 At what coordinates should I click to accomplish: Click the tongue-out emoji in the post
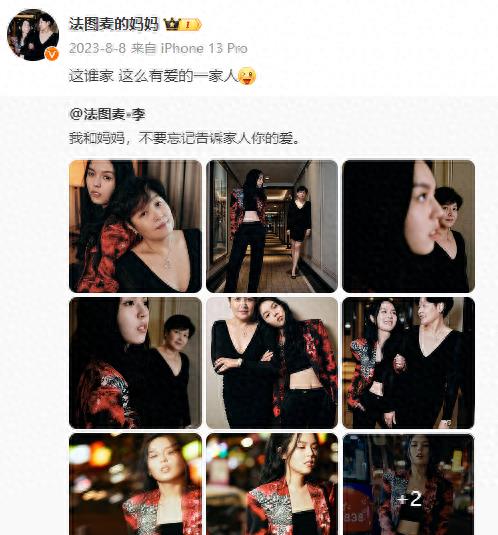[247, 76]
